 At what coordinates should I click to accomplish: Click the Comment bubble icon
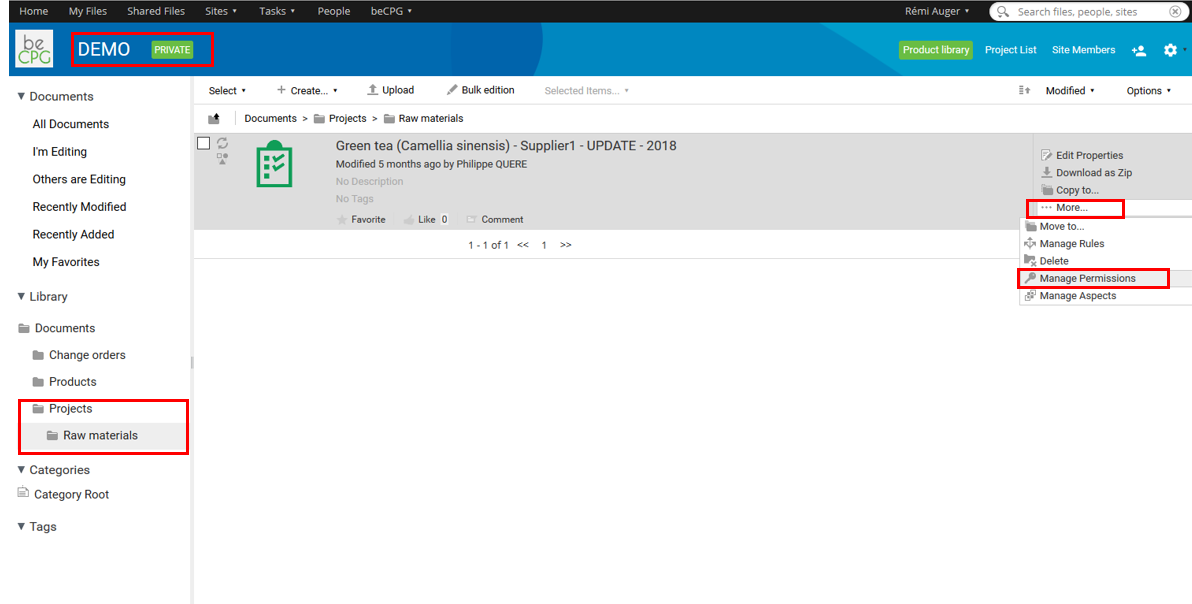click(471, 220)
